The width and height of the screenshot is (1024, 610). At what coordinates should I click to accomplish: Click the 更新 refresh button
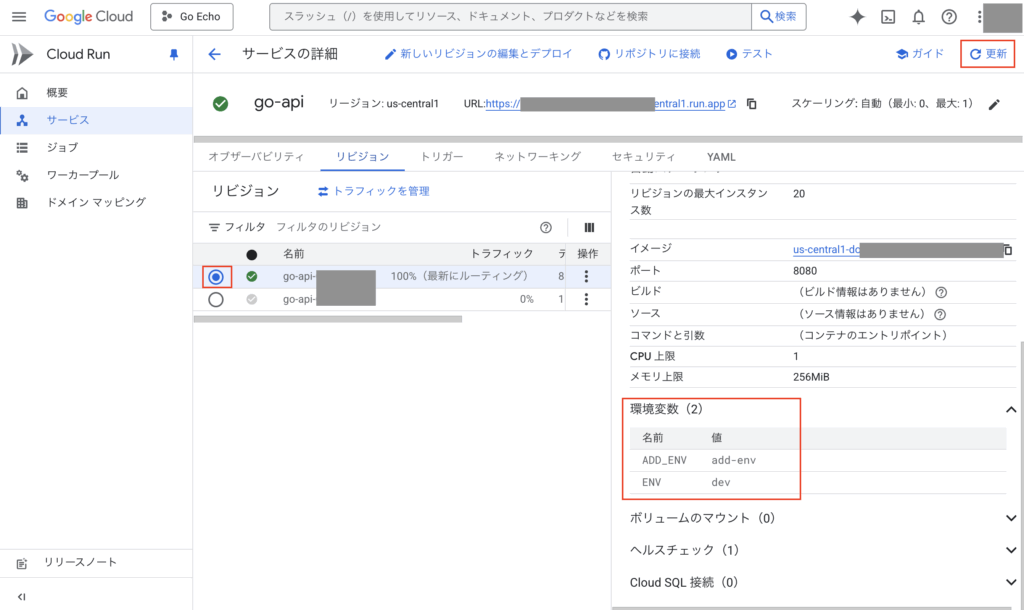tap(988, 54)
